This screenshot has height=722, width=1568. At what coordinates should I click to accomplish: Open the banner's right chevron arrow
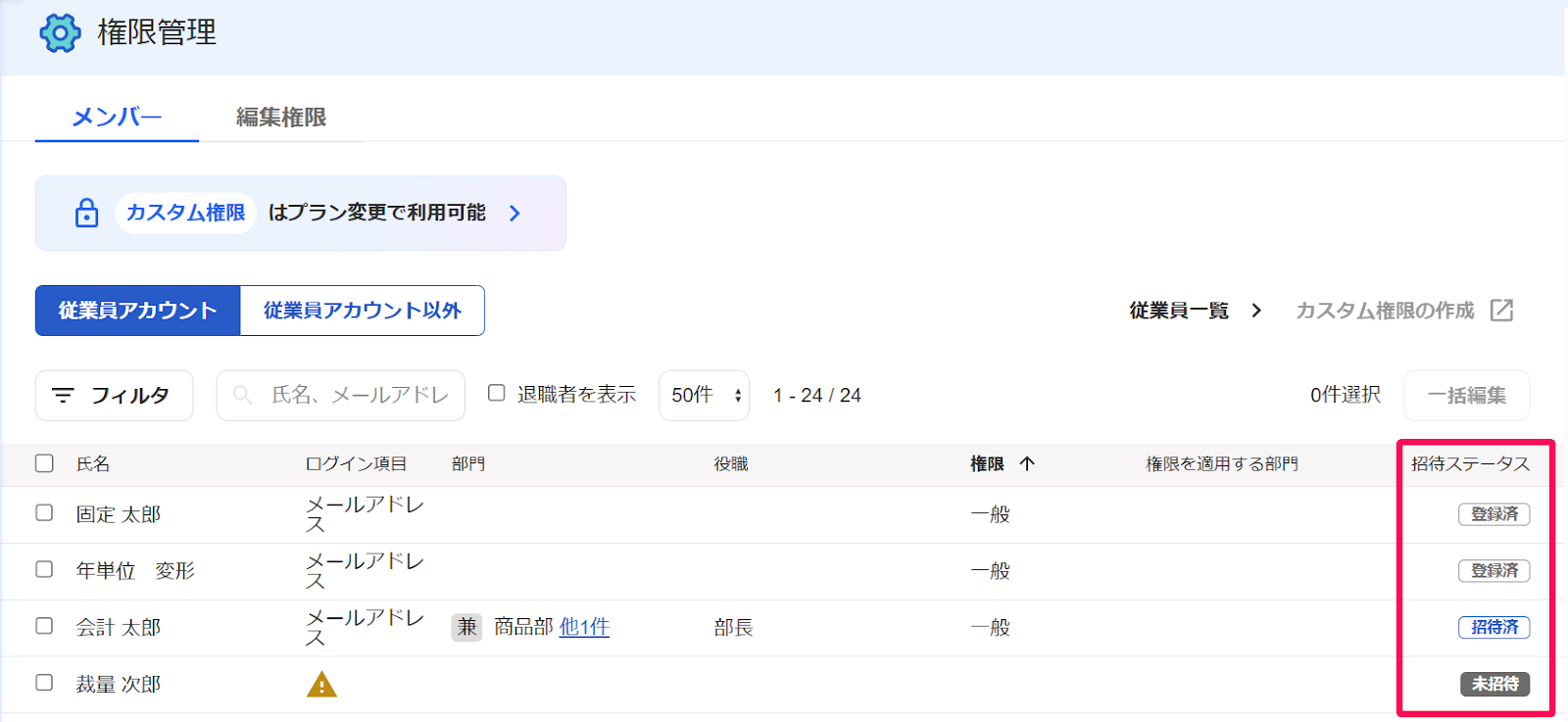(515, 213)
